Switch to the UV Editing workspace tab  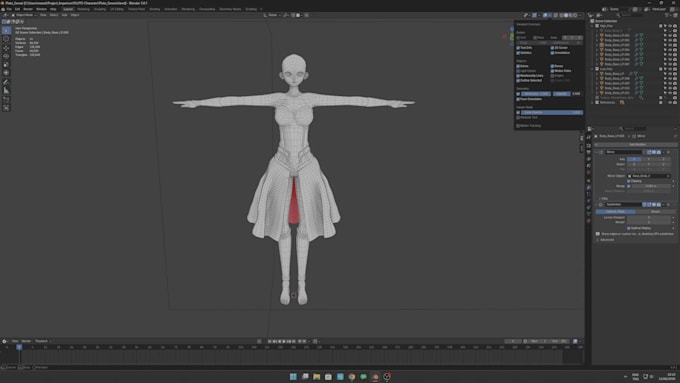pos(117,9)
